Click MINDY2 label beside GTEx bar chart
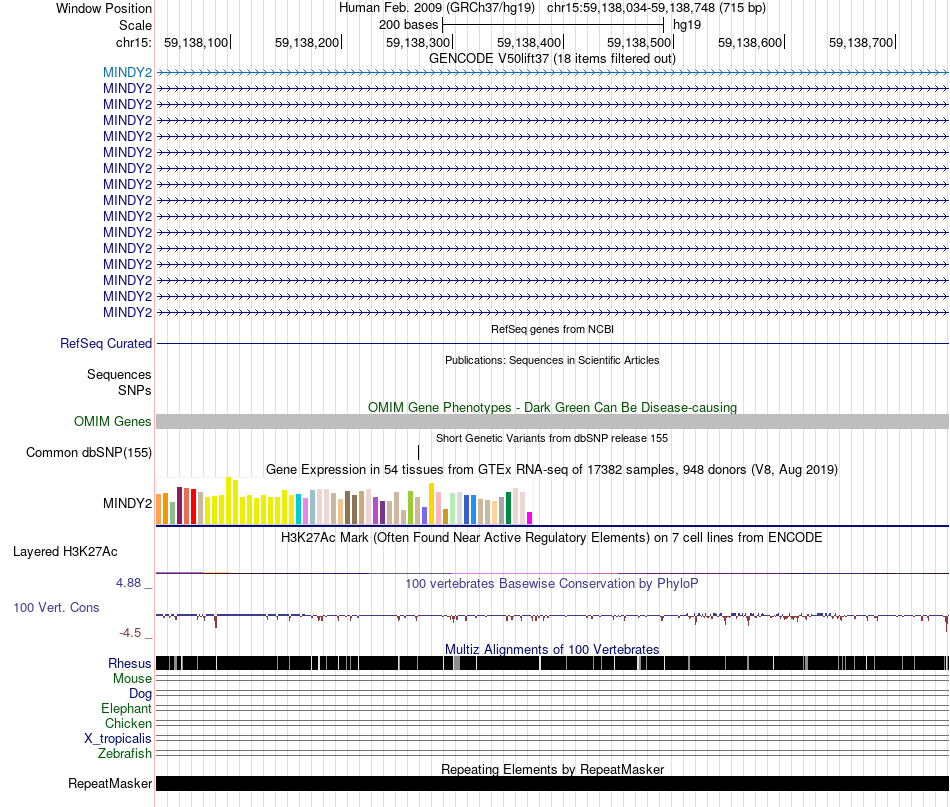 [x=127, y=503]
